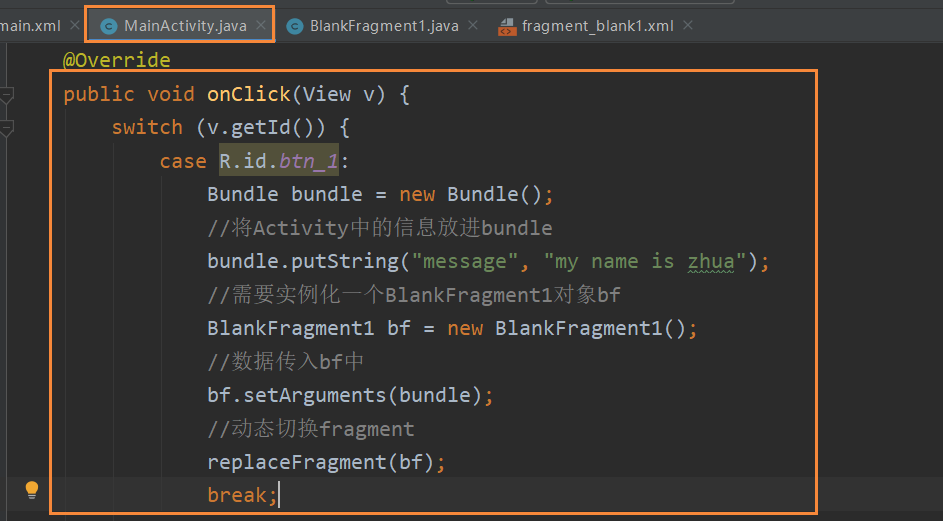This screenshot has width=943, height=521.
Task: Open the yellow light bulb quick-fix icon
Action: pos(32,490)
